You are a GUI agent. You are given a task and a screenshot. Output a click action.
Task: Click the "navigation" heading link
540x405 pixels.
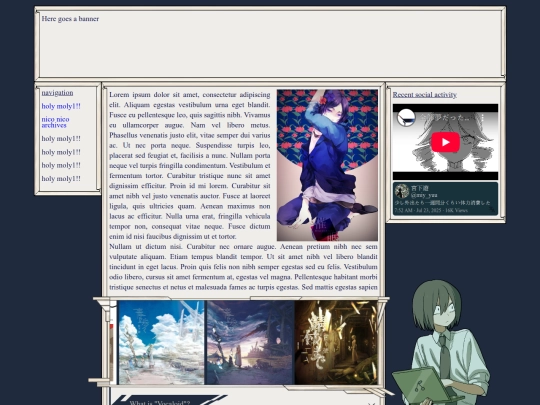57,93
